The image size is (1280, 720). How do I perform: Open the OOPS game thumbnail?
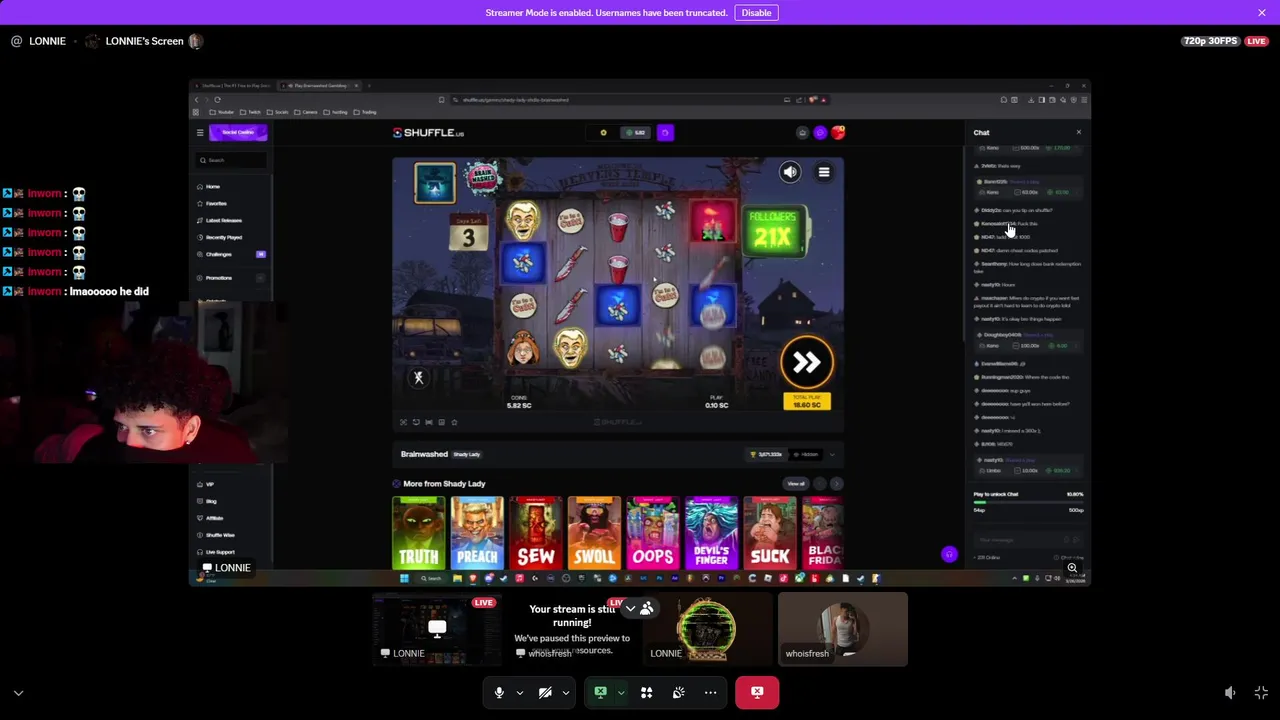[x=653, y=533]
